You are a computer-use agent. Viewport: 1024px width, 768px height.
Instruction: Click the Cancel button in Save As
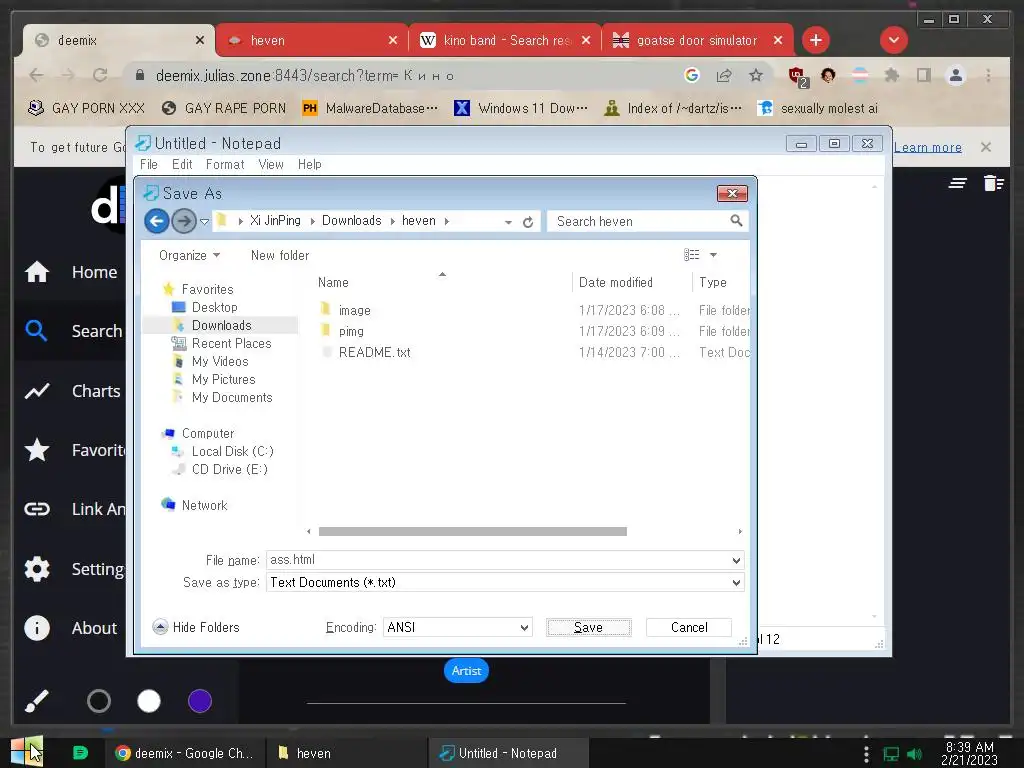pos(689,628)
